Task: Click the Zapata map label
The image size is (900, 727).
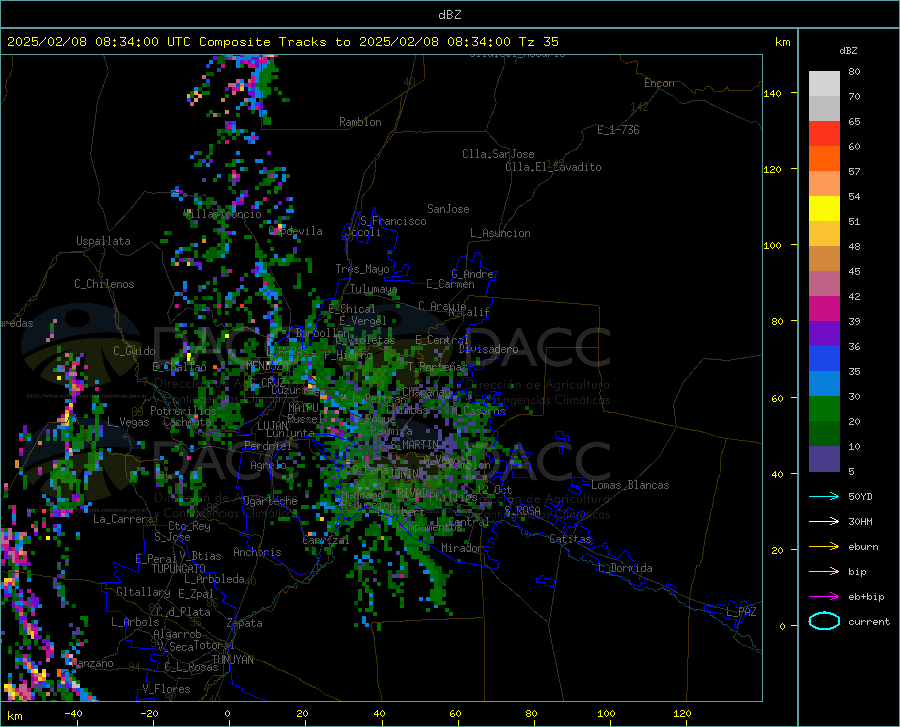Action: click(245, 623)
